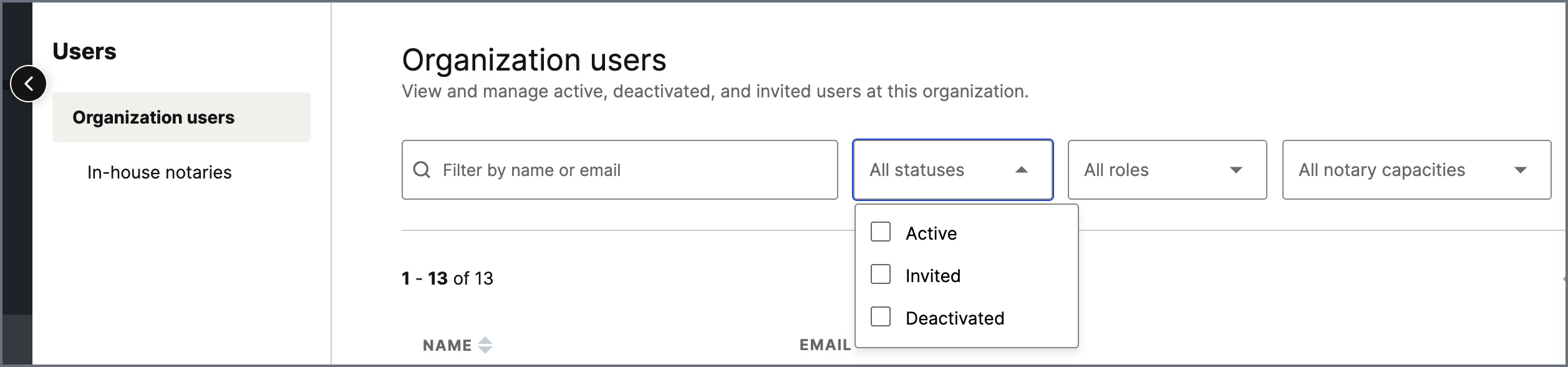Go to In-house notaries in the sidebar
This screenshot has width=1568, height=367.
[x=160, y=172]
